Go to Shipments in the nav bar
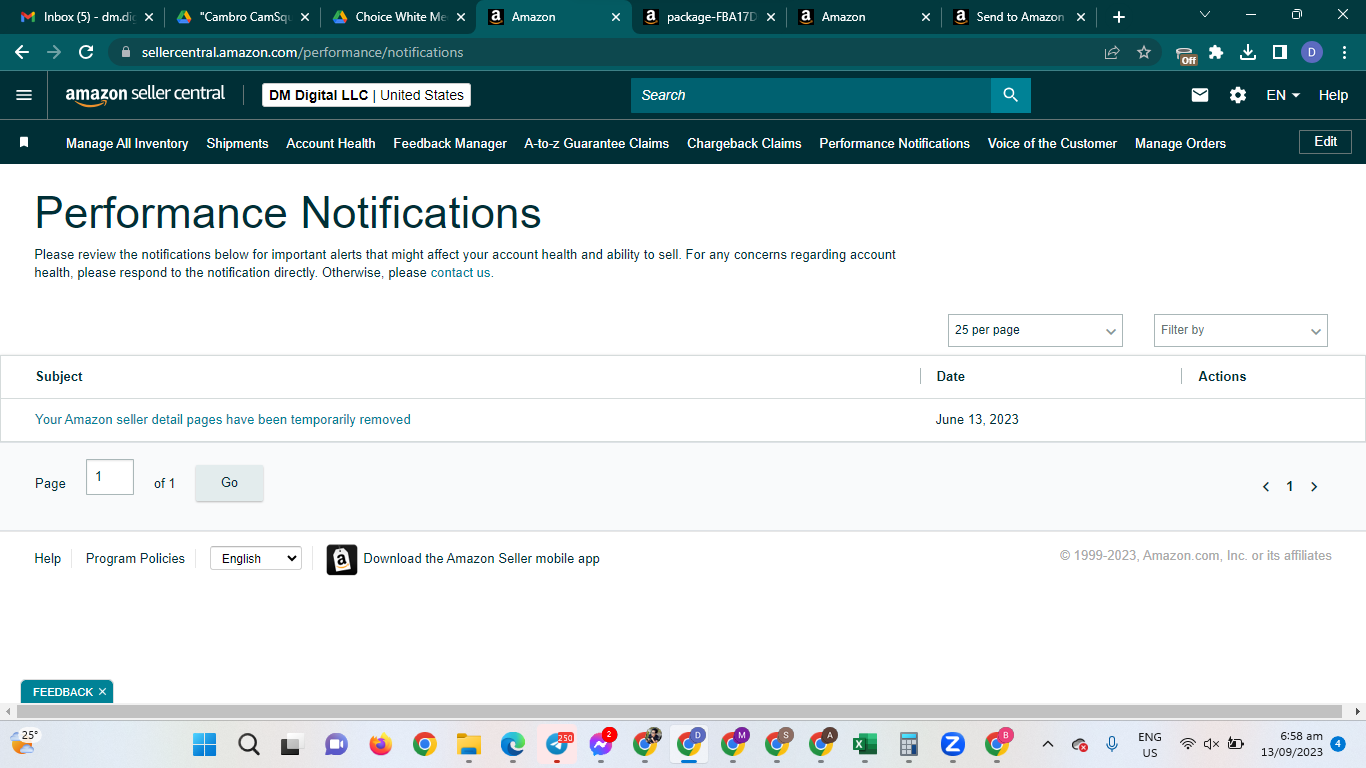 (x=237, y=143)
